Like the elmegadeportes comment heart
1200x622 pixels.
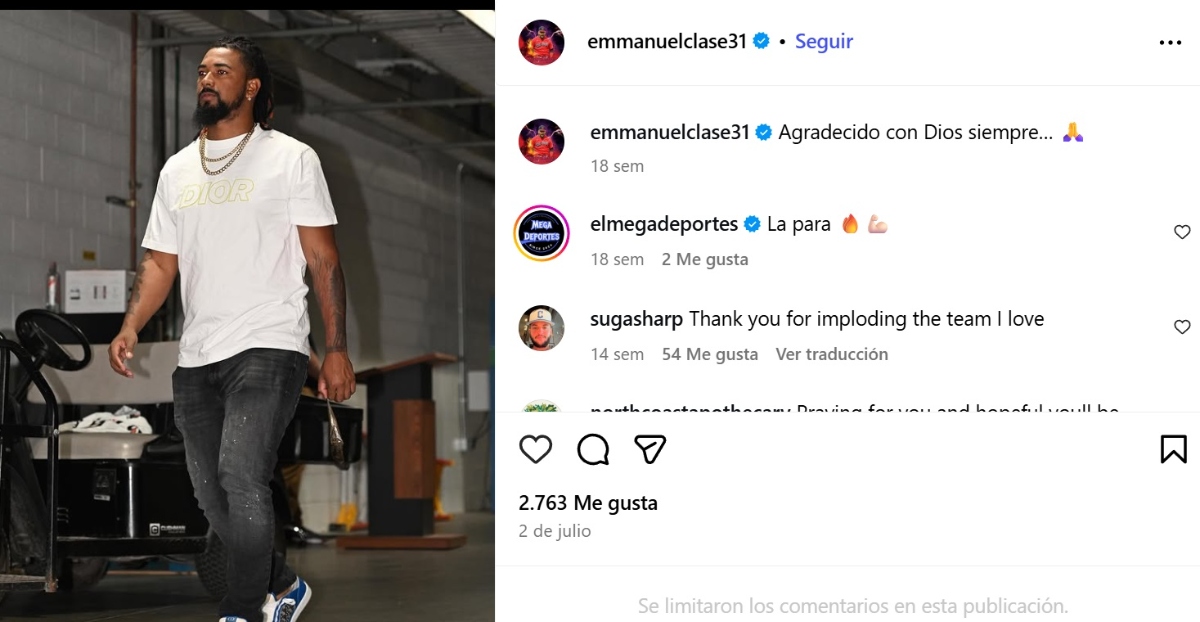[1182, 232]
